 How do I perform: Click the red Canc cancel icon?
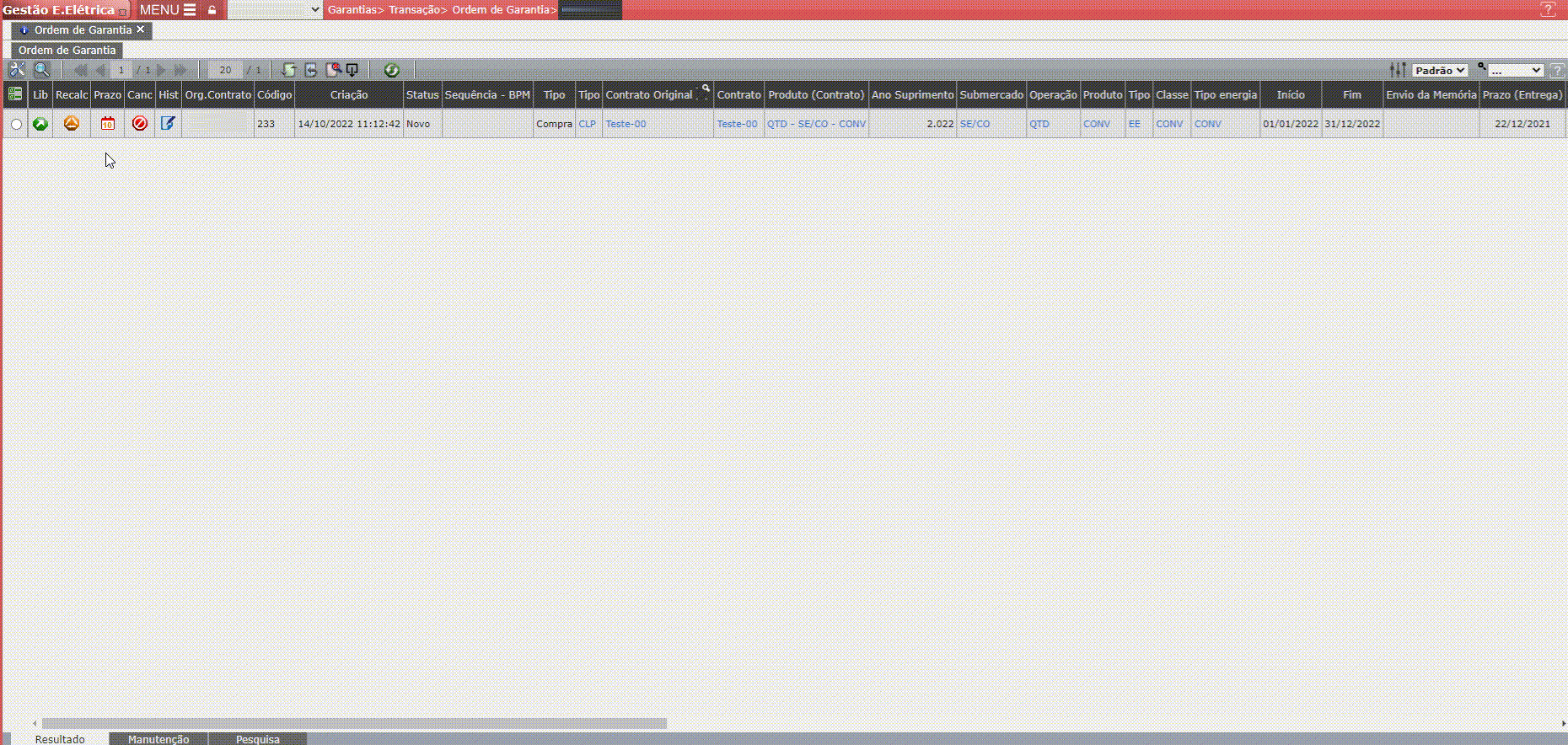(x=140, y=124)
